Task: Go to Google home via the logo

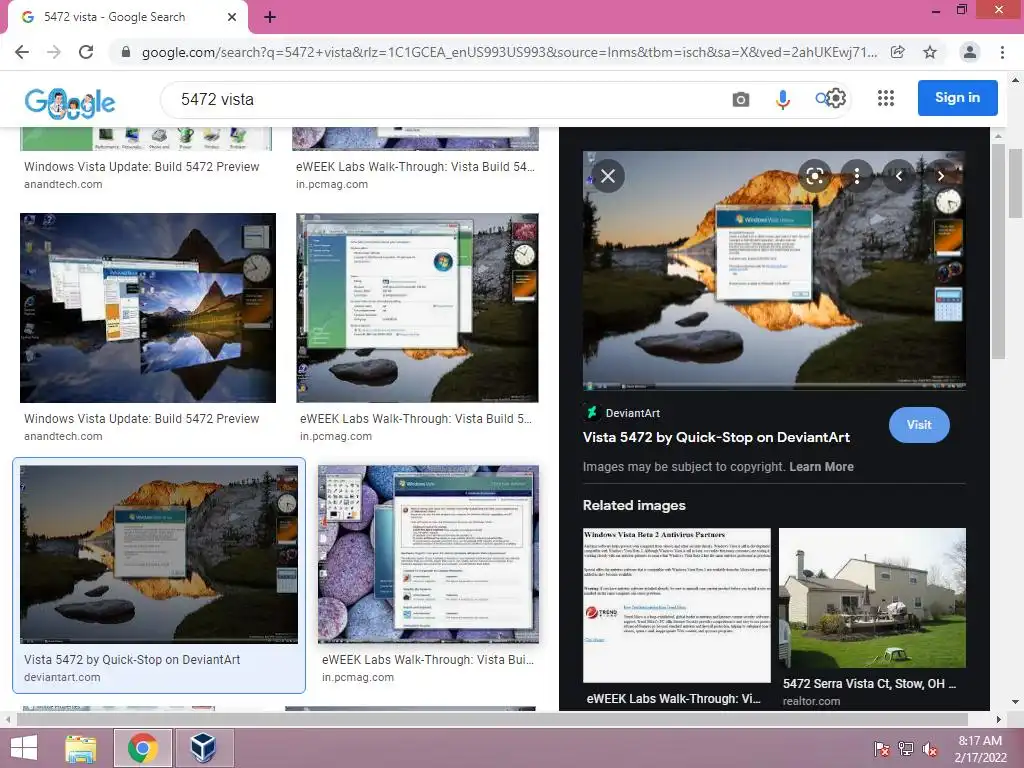Action: pos(70,103)
